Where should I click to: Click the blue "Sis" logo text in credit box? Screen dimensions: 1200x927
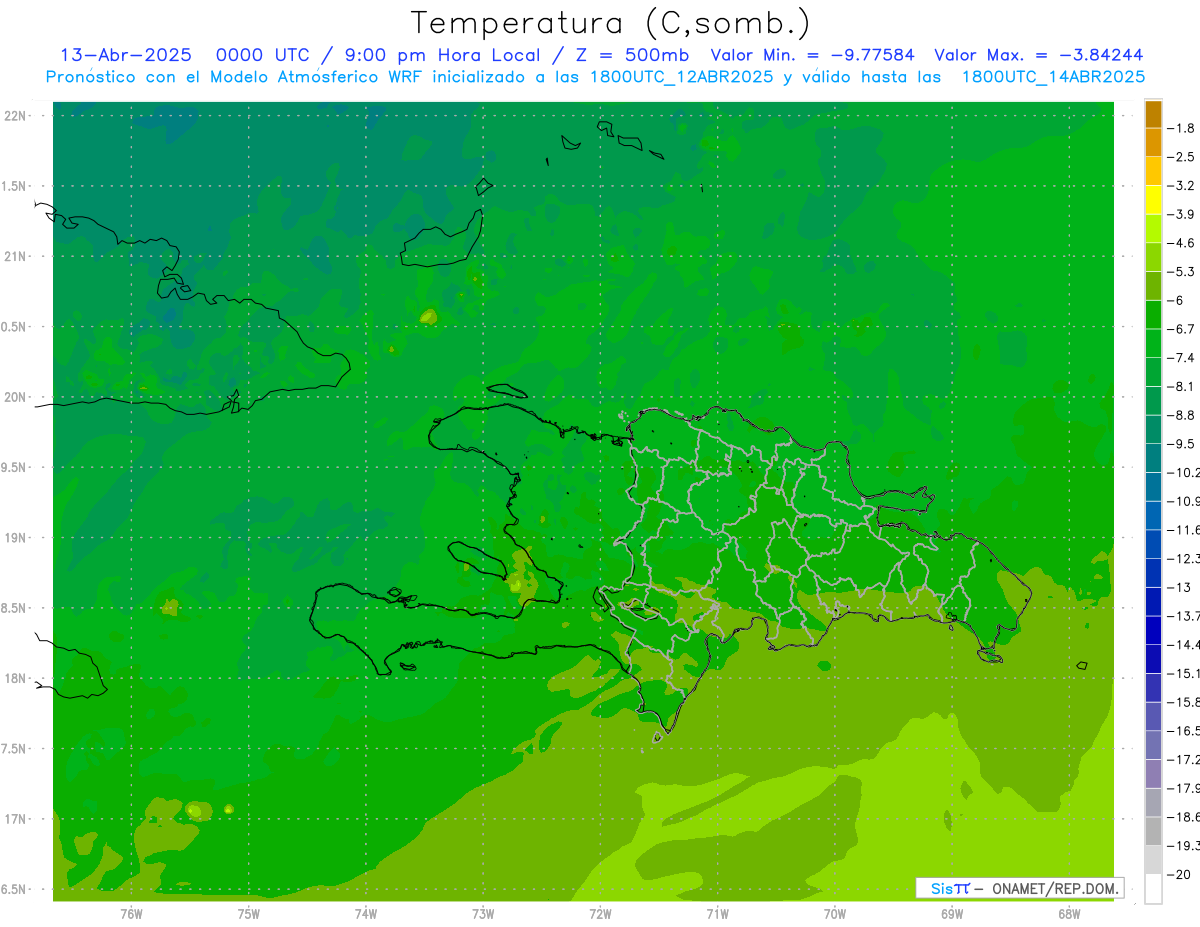[941, 888]
